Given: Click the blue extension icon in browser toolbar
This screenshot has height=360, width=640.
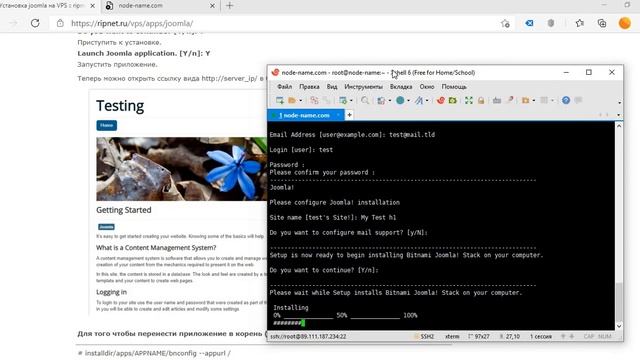Looking at the screenshot, I should click(529, 23).
